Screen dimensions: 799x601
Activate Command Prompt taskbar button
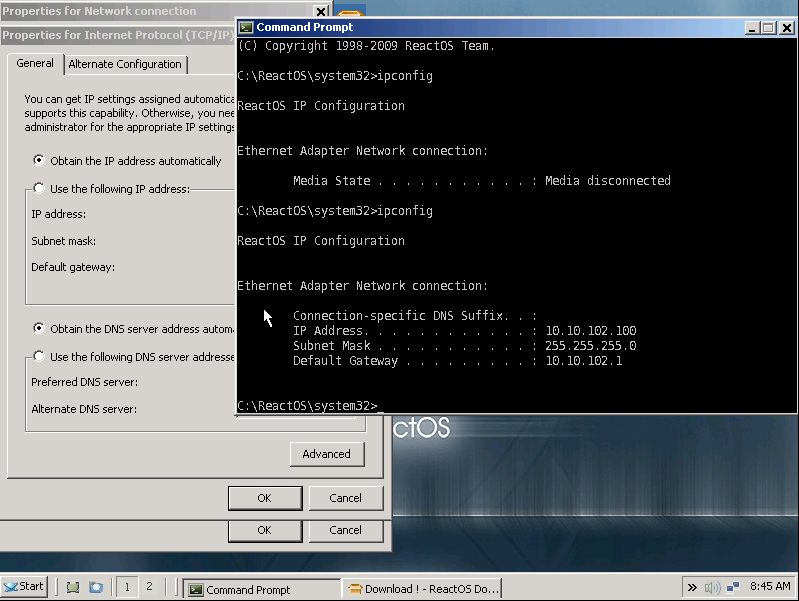point(261,589)
